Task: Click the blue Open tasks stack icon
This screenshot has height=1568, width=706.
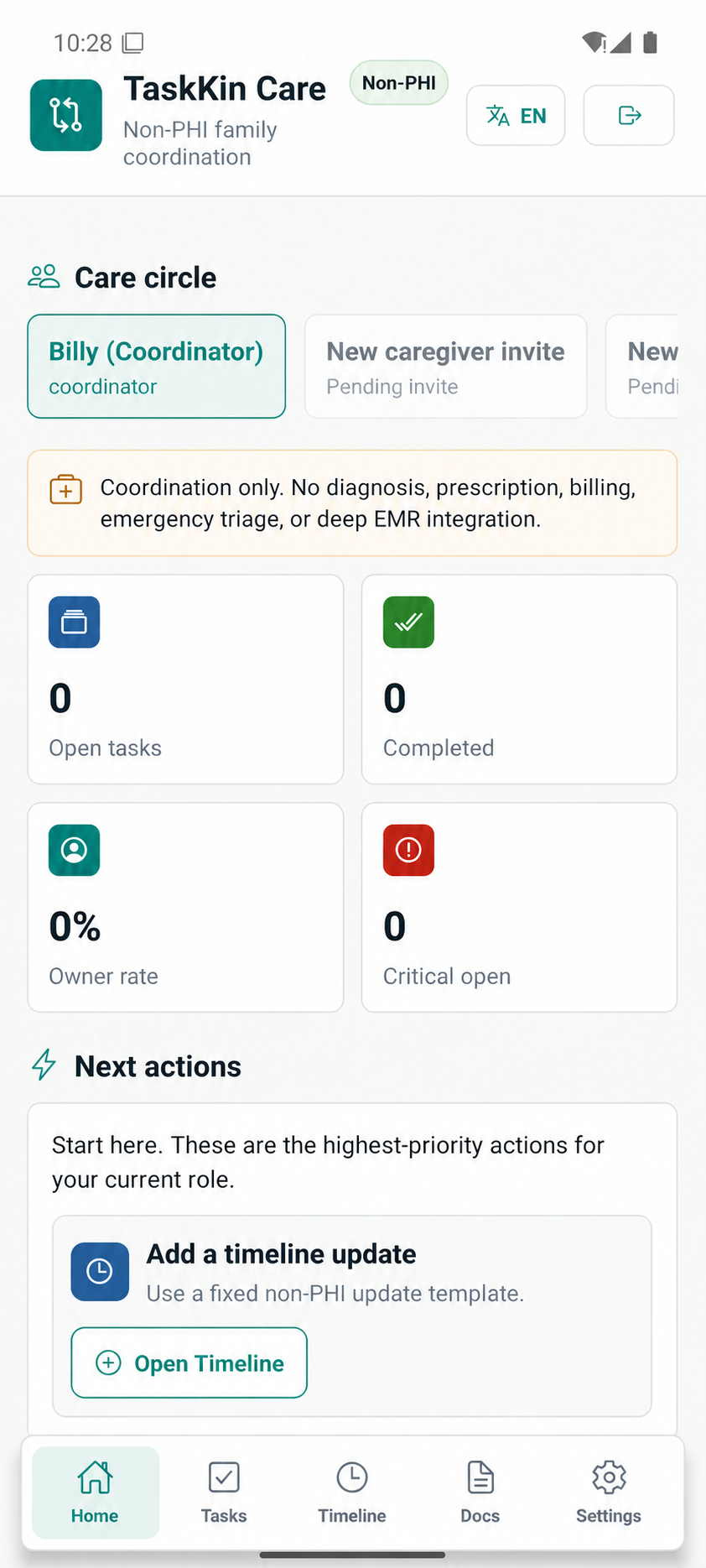Action: pos(75,622)
